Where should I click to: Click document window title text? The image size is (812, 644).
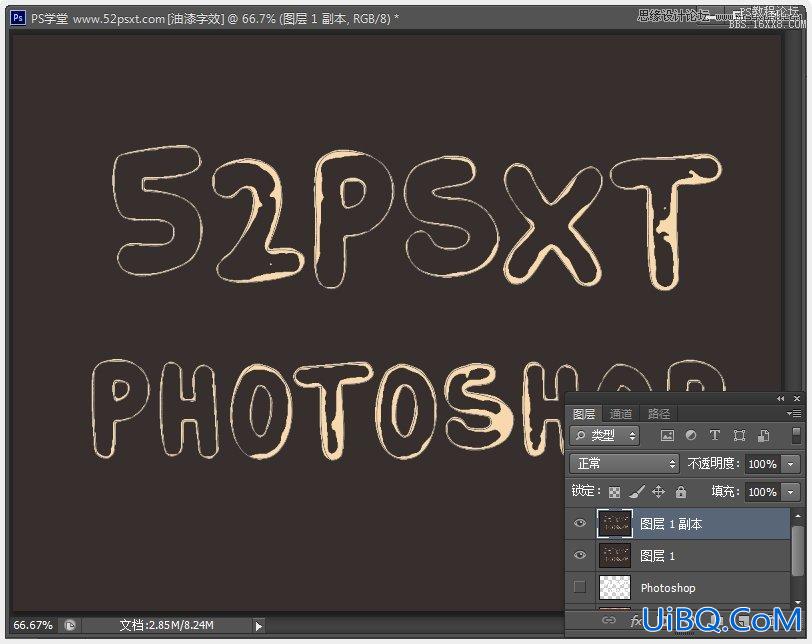click(215, 19)
